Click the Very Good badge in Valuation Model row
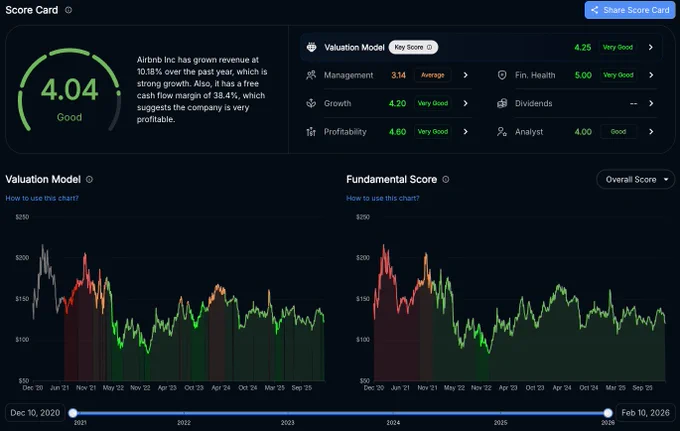Viewport: 680px width, 431px height. [x=618, y=47]
